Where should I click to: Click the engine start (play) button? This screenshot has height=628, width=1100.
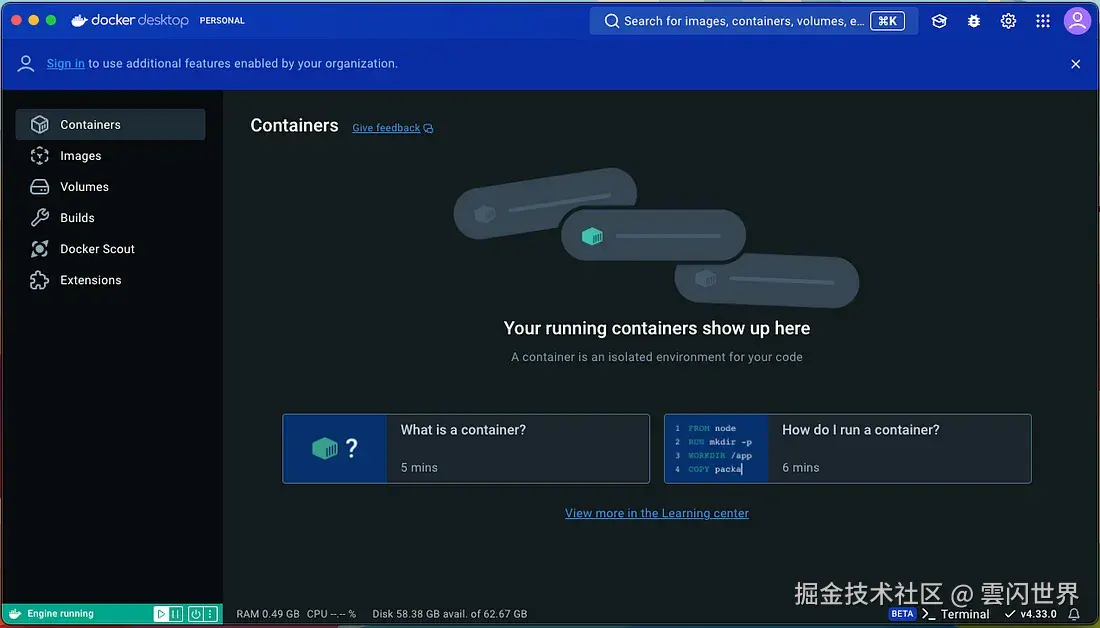[x=161, y=614]
